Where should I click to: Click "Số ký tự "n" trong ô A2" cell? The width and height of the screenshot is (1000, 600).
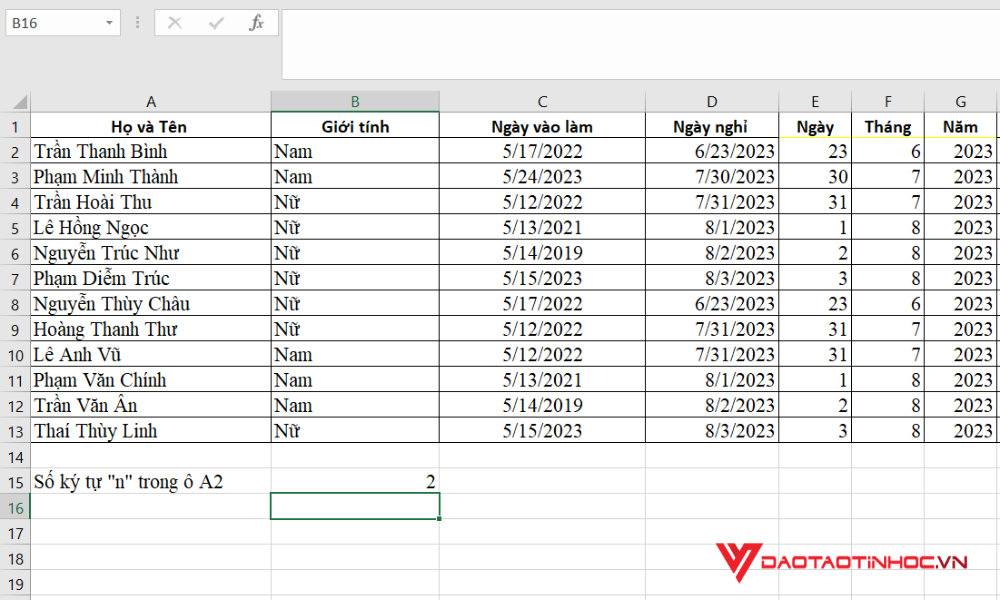click(x=151, y=482)
